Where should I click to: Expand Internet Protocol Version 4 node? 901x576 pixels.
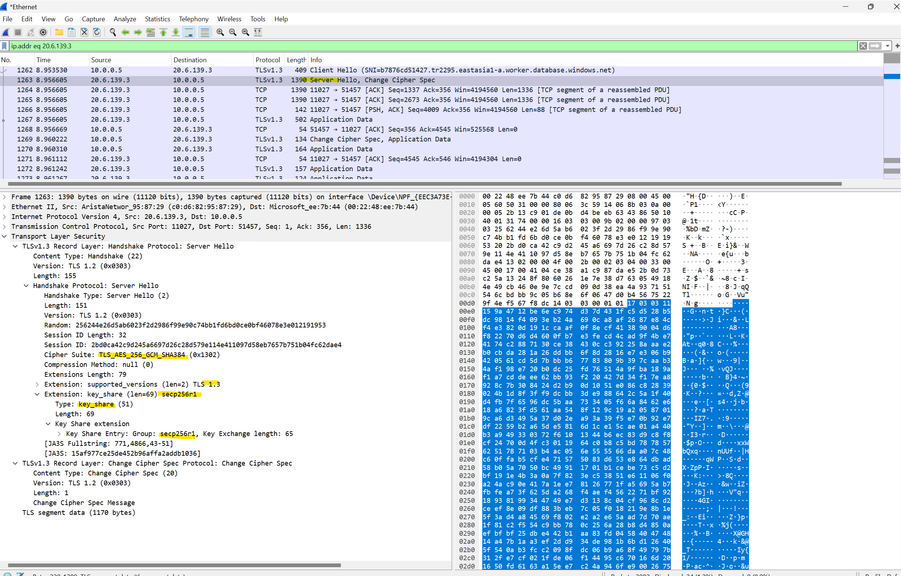[x=5, y=217]
